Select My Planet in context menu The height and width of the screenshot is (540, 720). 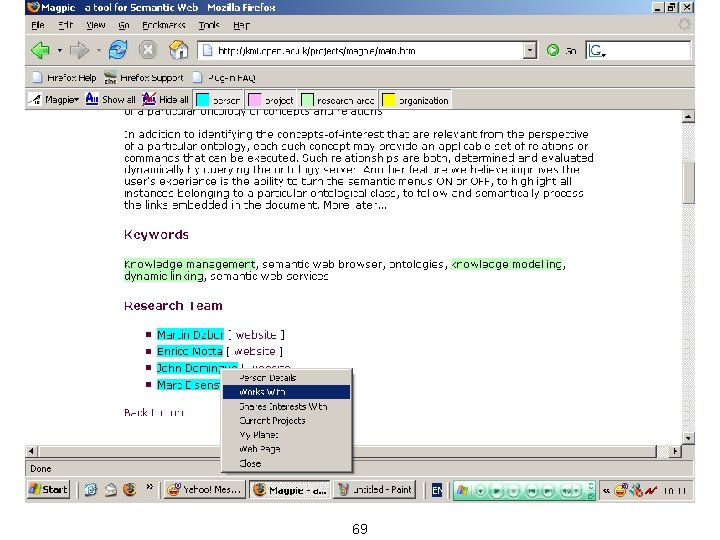tap(287, 434)
